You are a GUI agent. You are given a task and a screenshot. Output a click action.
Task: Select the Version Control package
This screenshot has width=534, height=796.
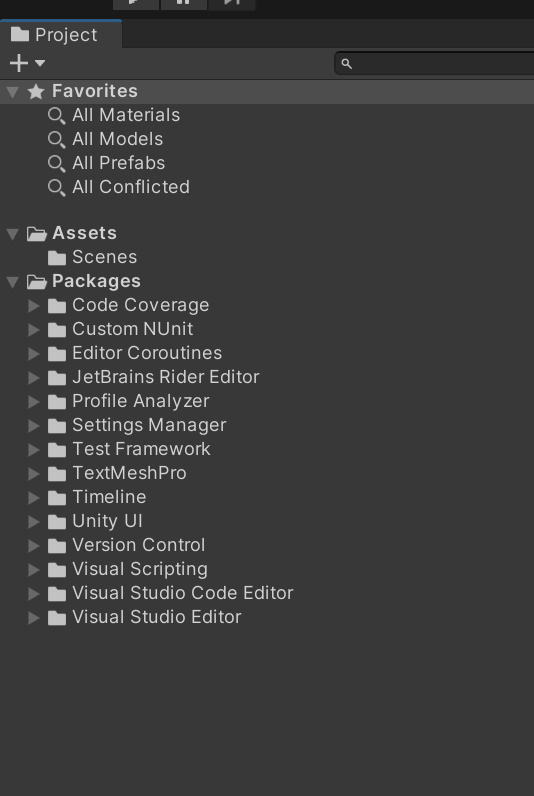(139, 545)
